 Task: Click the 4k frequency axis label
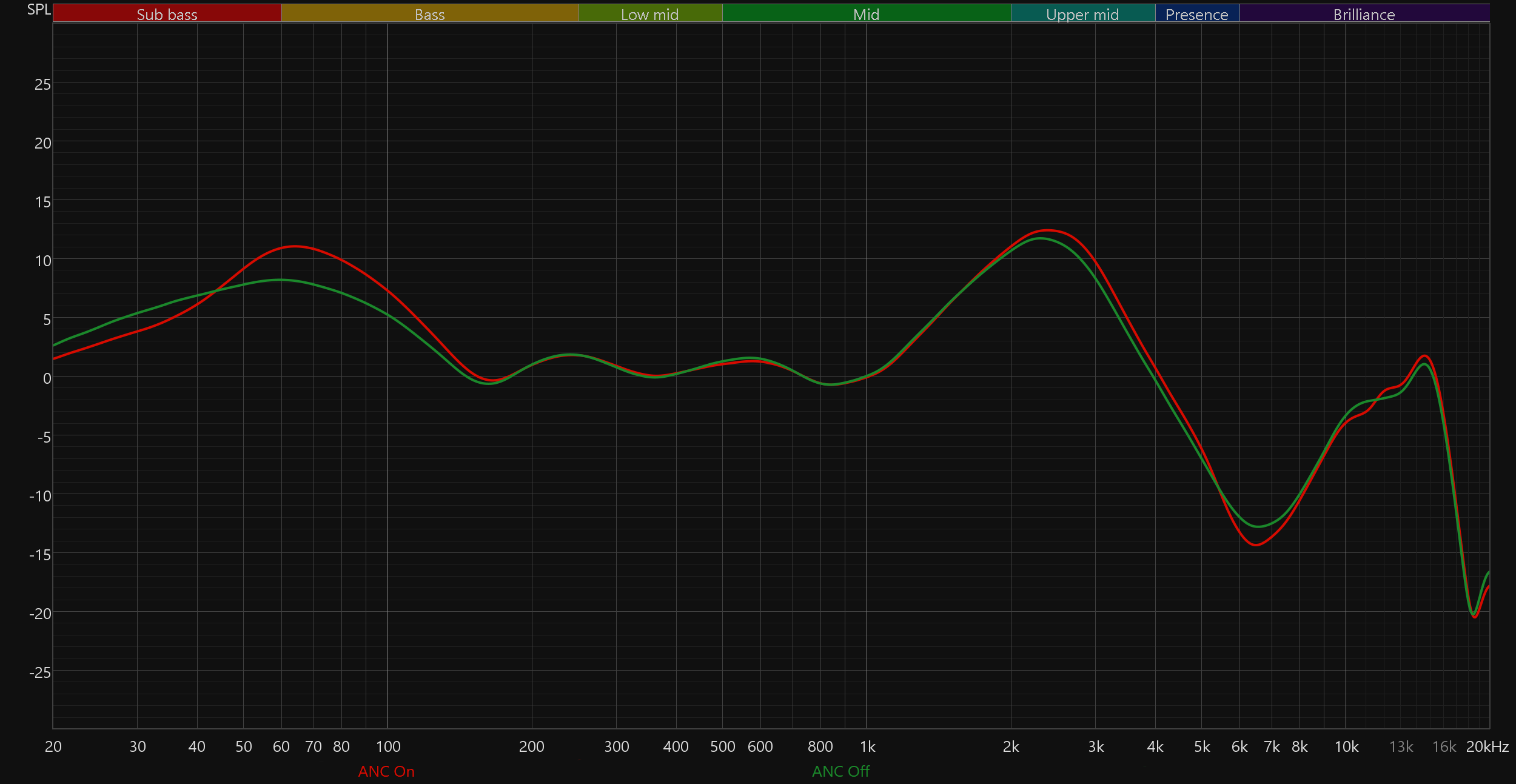click(1155, 746)
